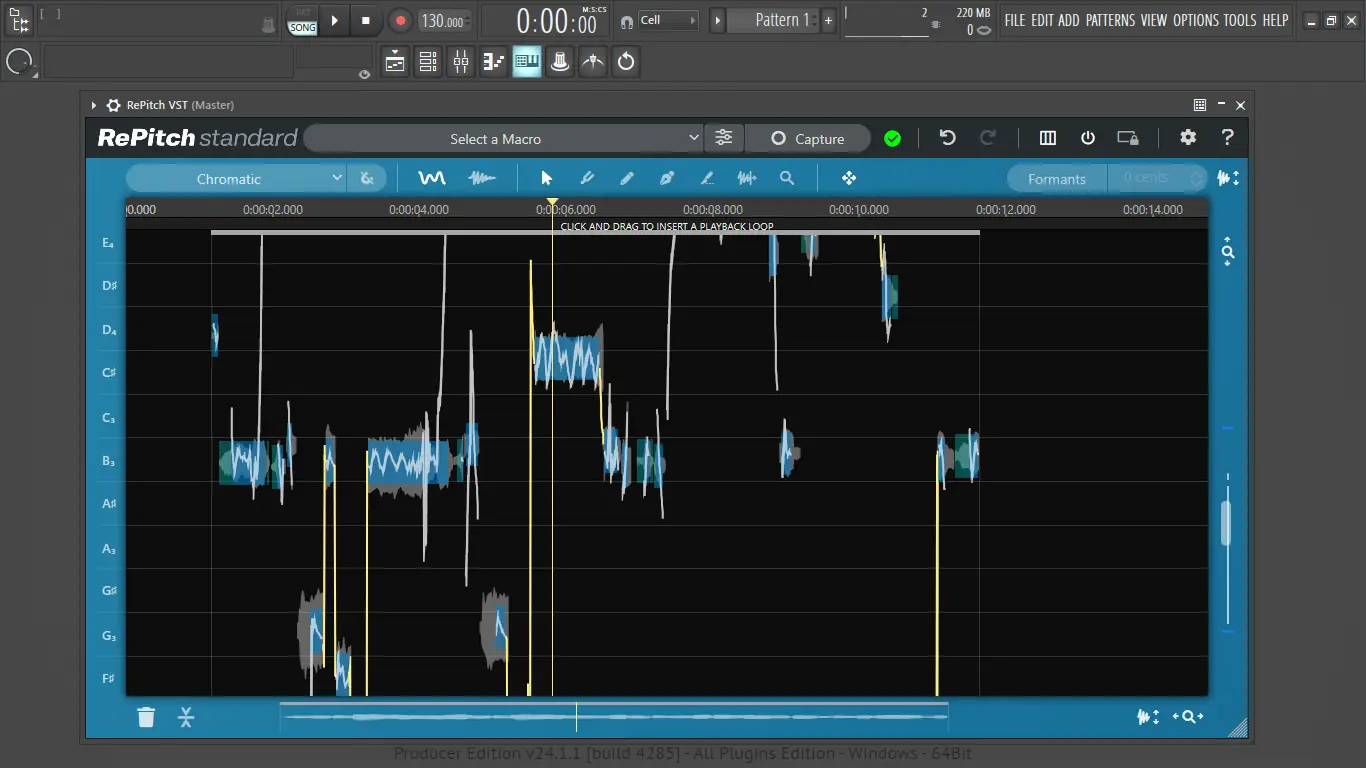
Task: Open the Cell snap dropdown
Action: coord(668,20)
